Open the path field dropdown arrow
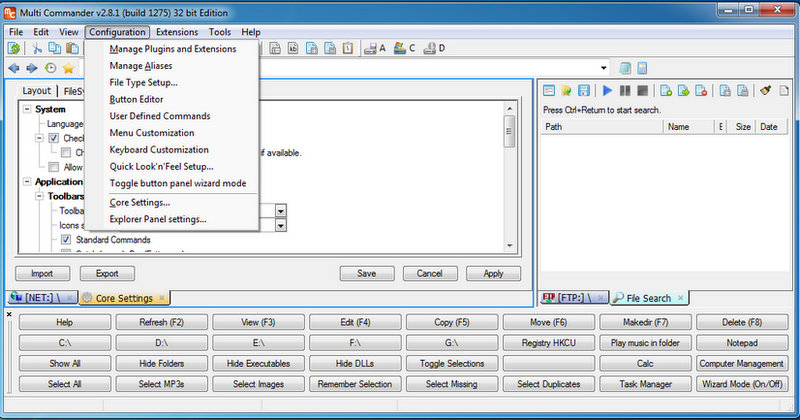The width and height of the screenshot is (800, 420). point(604,68)
